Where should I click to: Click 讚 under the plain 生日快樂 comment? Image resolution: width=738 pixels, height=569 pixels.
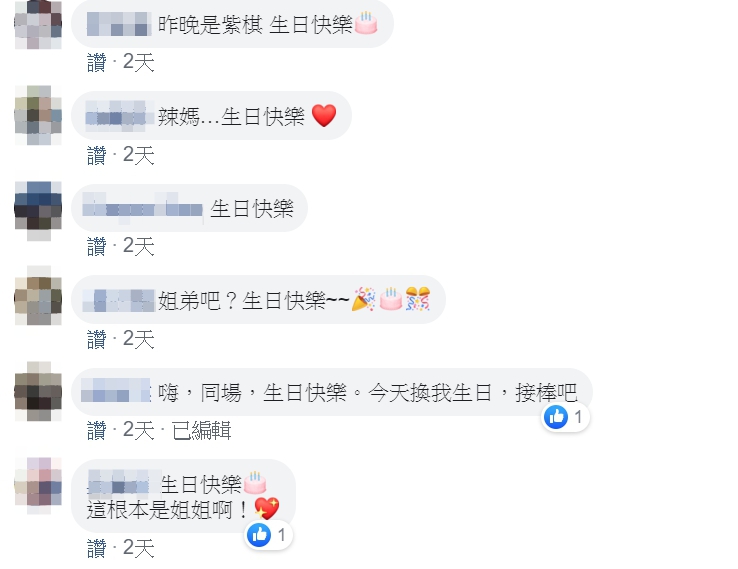[96, 246]
